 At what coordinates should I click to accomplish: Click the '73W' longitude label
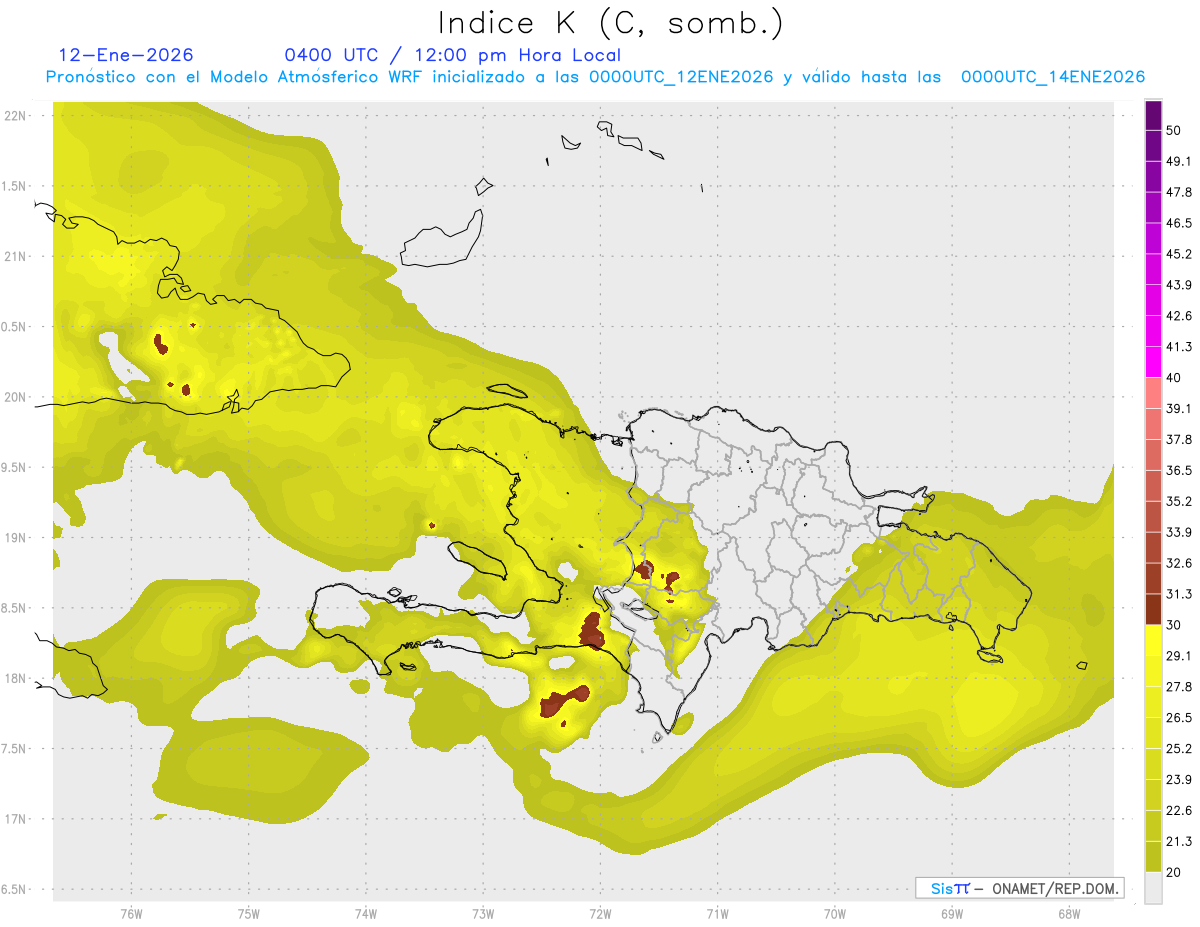(482, 913)
